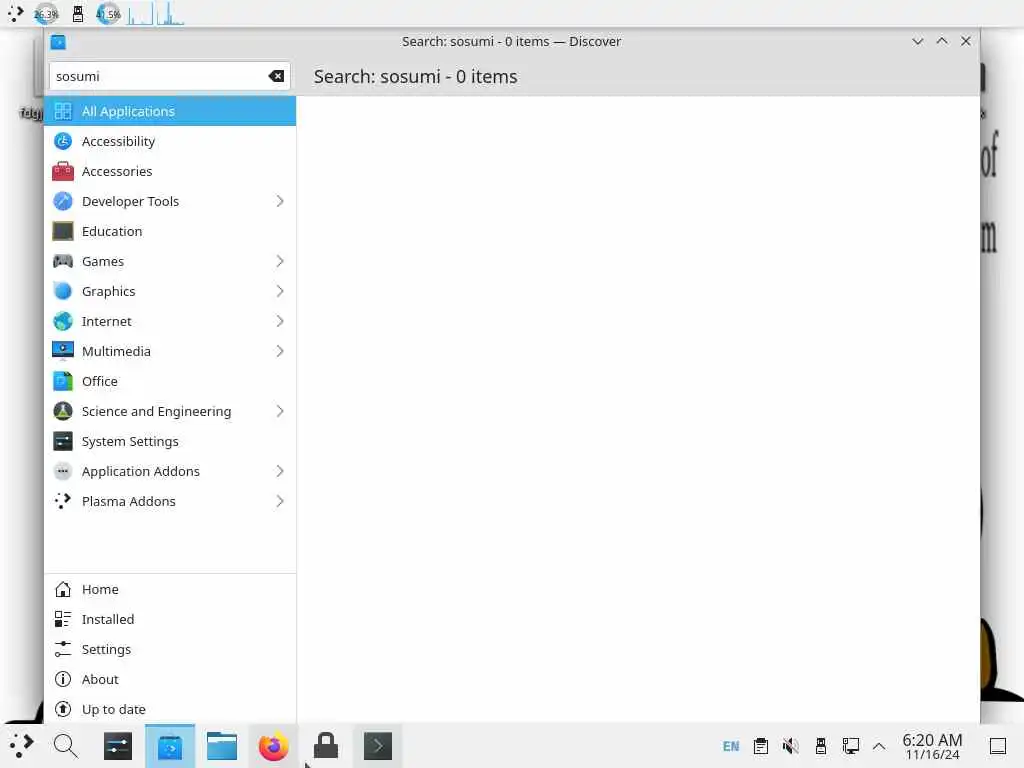The image size is (1024, 768).
Task: Click the Application Addons label
Action: tap(140, 472)
